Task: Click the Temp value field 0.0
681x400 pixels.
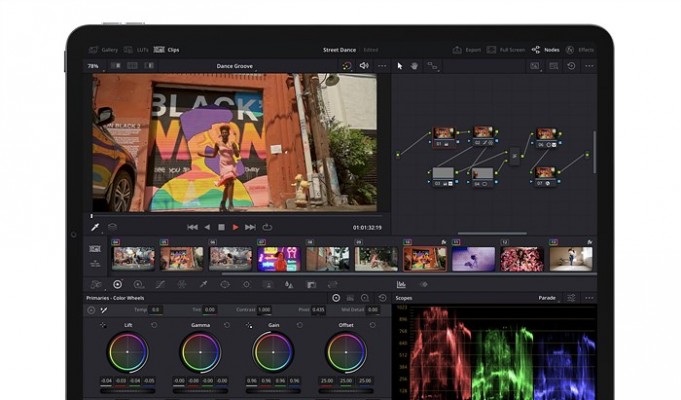Action: tap(155, 310)
